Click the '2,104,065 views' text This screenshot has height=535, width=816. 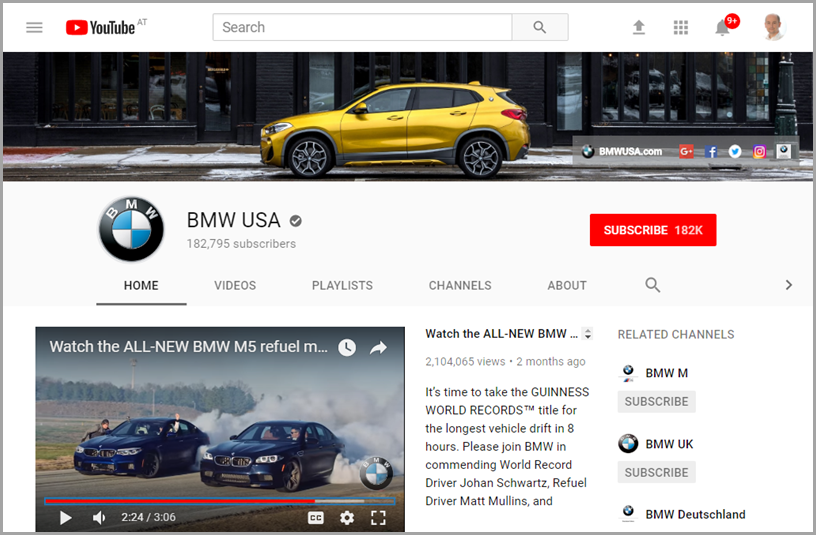465,361
